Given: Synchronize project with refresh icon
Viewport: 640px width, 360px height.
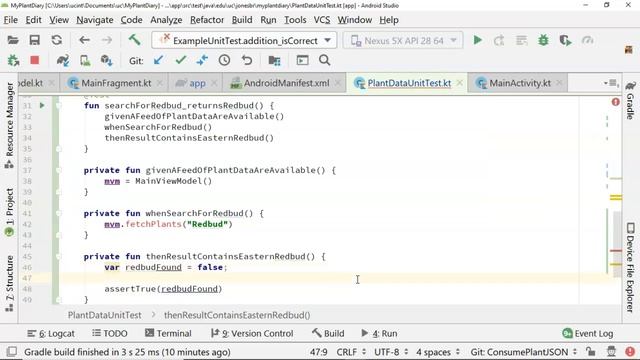Looking at the screenshot, I should pyautogui.click(x=57, y=40).
